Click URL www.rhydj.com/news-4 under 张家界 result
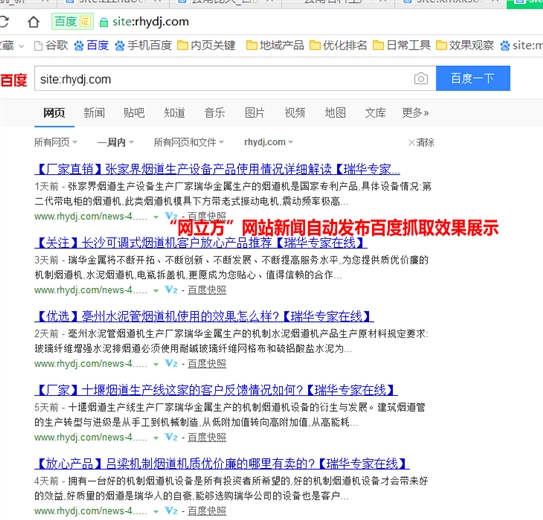Viewport: 543px width, 520px height. pyautogui.click(x=91, y=216)
